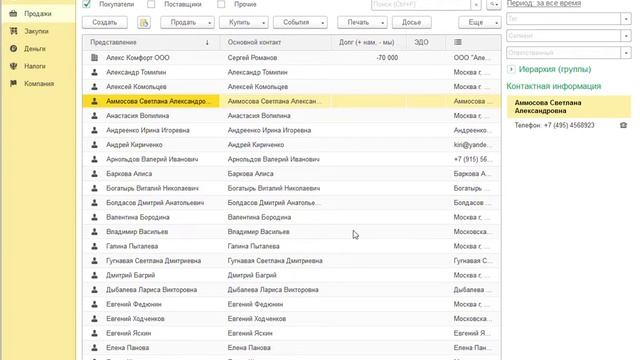Click the Контактная информация heading link
Image resolution: width=640 pixels, height=360 pixels.
tap(553, 86)
